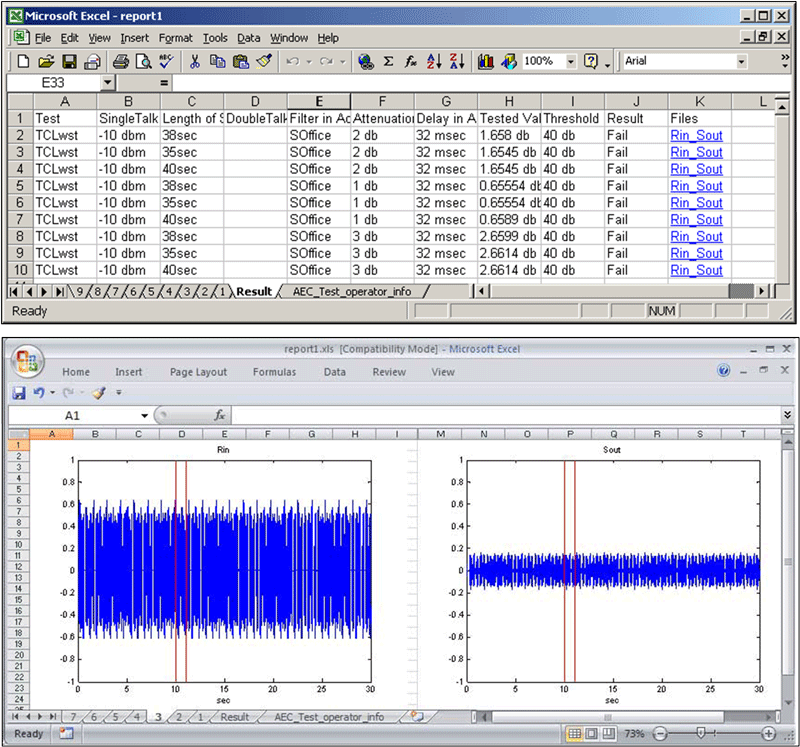Click the macro record icon in the new Excel status bar
The image size is (800, 747).
(x=66, y=733)
